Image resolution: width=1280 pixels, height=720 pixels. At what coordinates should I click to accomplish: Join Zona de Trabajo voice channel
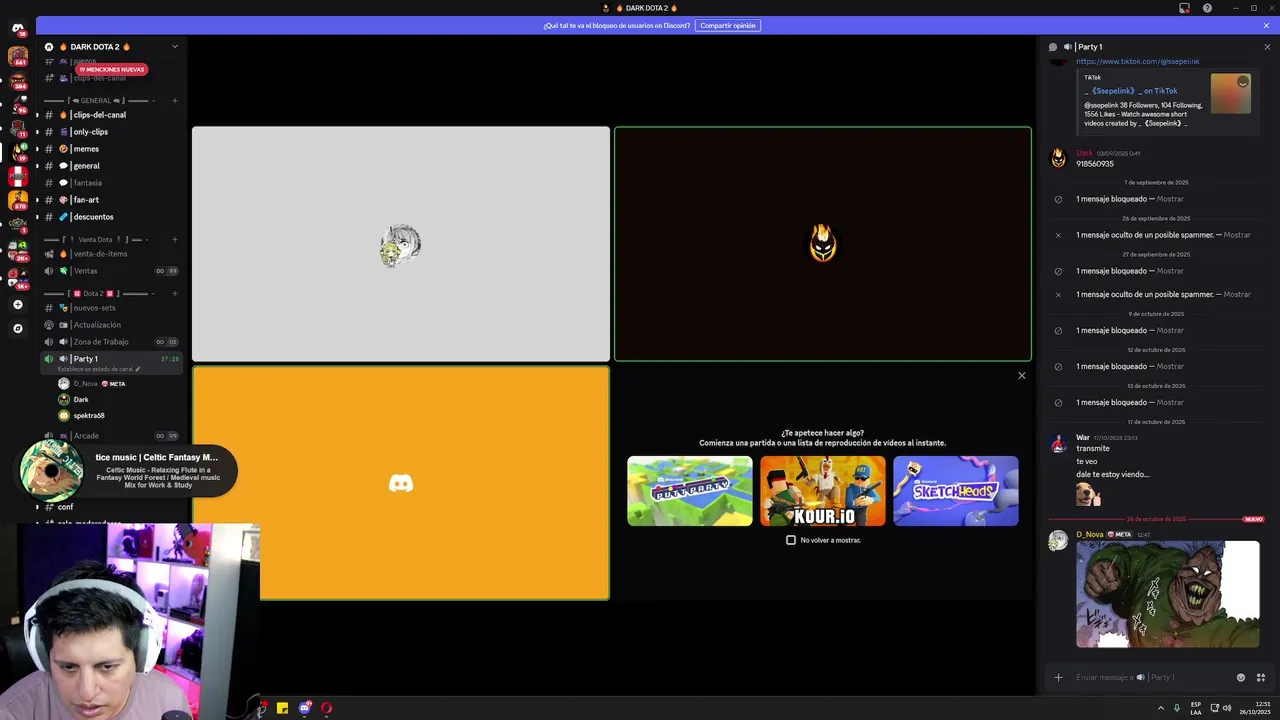[x=112, y=342]
